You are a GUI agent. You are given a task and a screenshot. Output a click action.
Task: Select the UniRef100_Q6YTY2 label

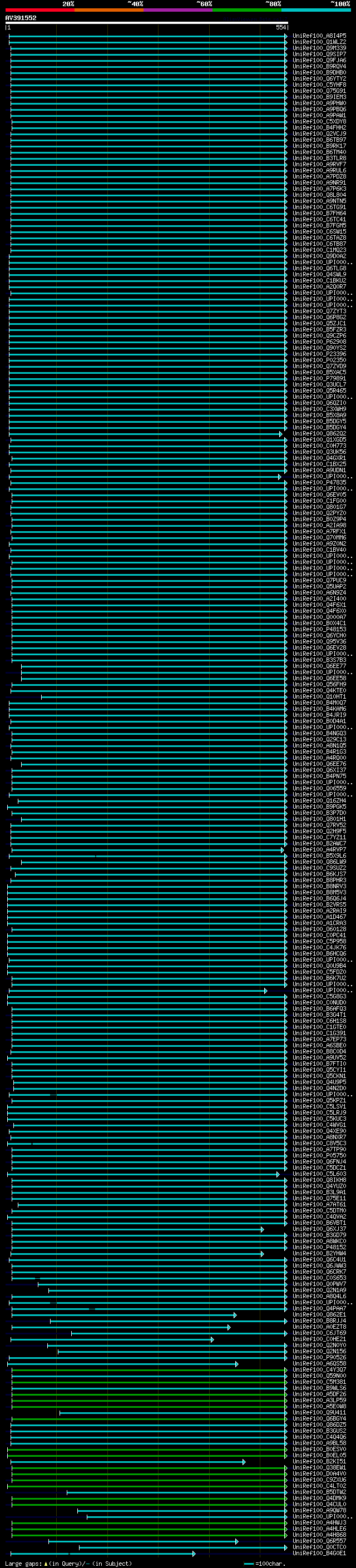click(319, 78)
